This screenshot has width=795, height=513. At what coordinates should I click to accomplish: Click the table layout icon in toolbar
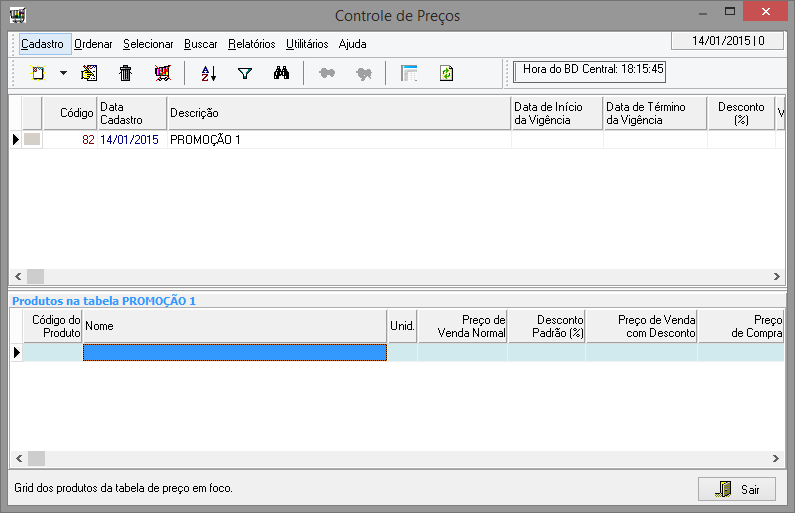pos(408,73)
